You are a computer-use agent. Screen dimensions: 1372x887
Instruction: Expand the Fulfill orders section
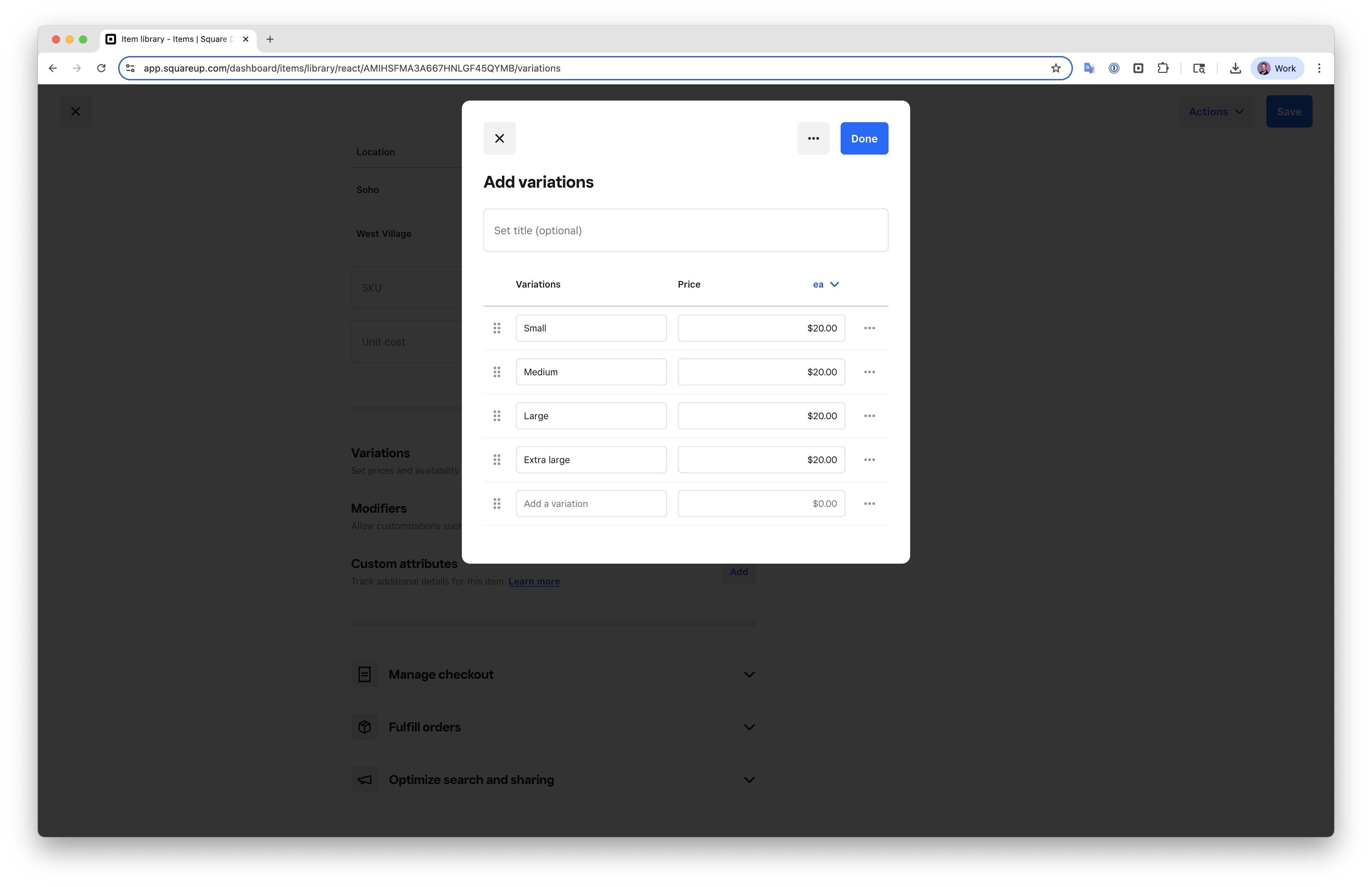(749, 727)
